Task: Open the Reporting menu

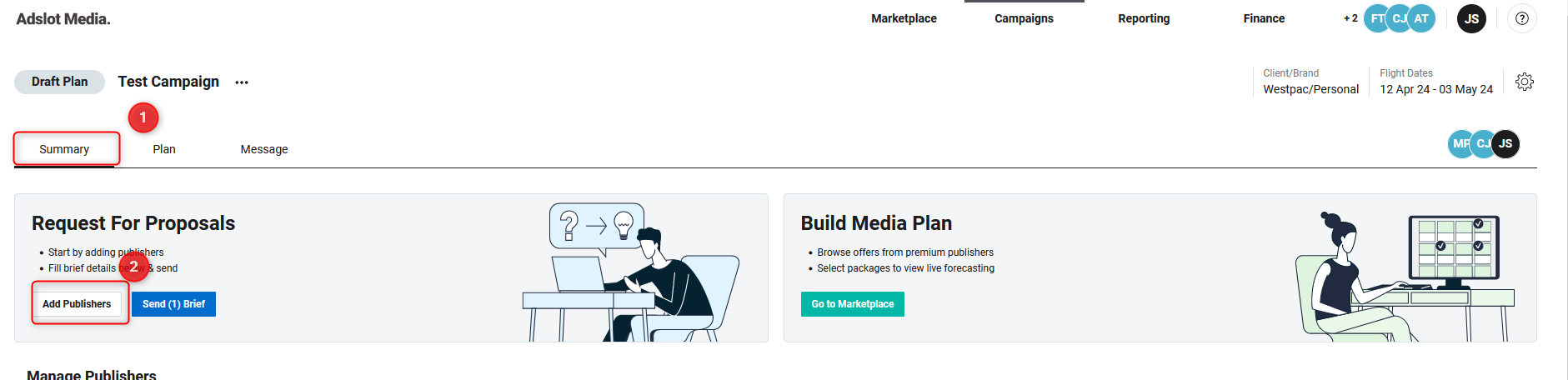Action: pos(1144,18)
